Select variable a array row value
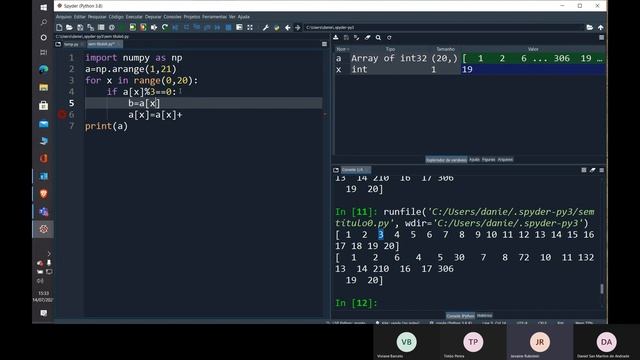The image size is (640, 360). (533, 58)
